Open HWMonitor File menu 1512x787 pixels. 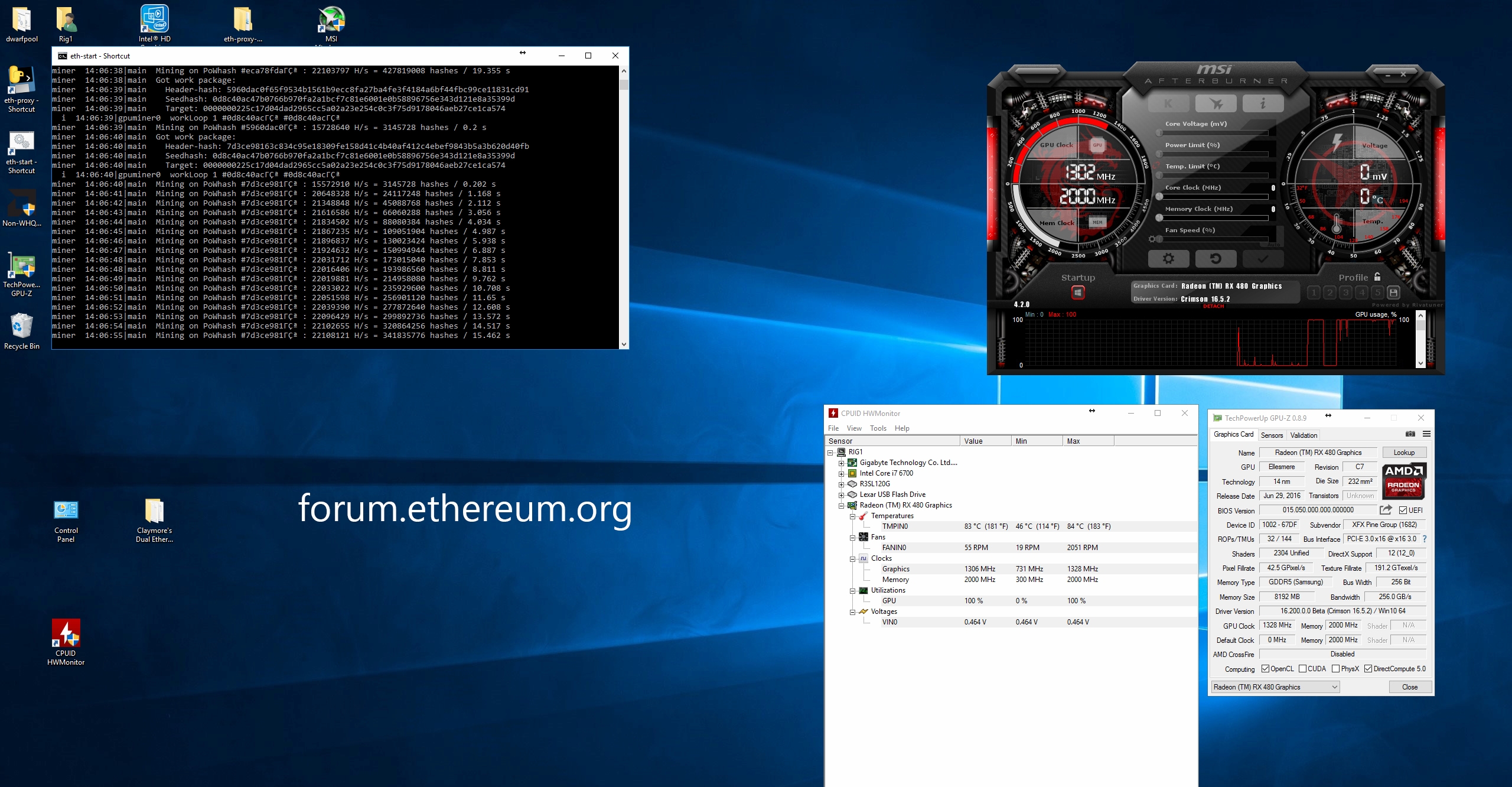834,427
